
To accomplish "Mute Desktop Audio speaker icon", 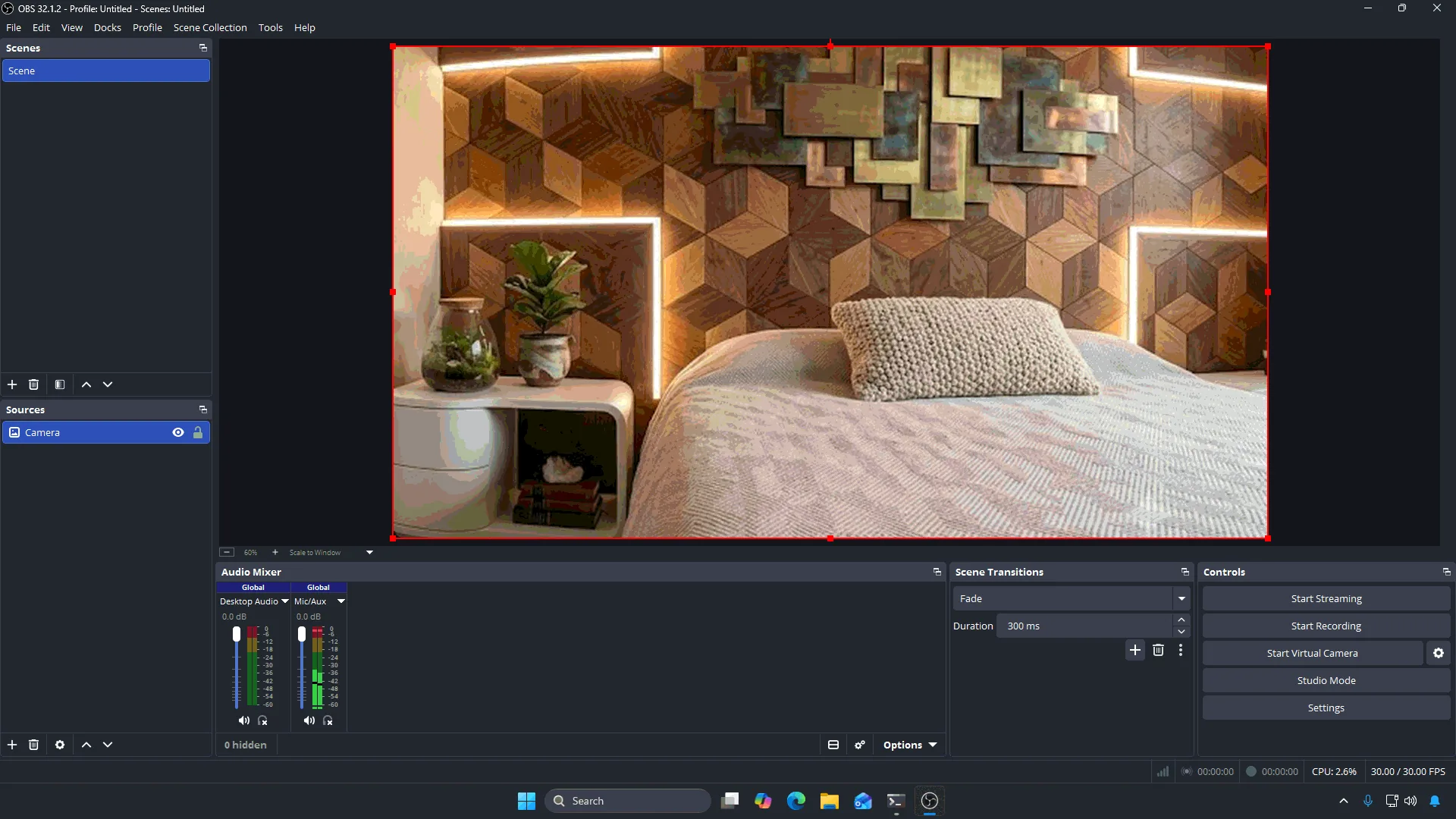I will [244, 720].
